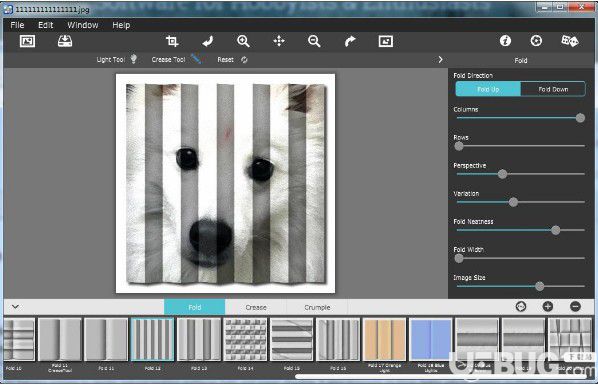This screenshot has height=386, width=598.
Task: Select the Move/Pan arrows icon
Action: click(x=279, y=41)
